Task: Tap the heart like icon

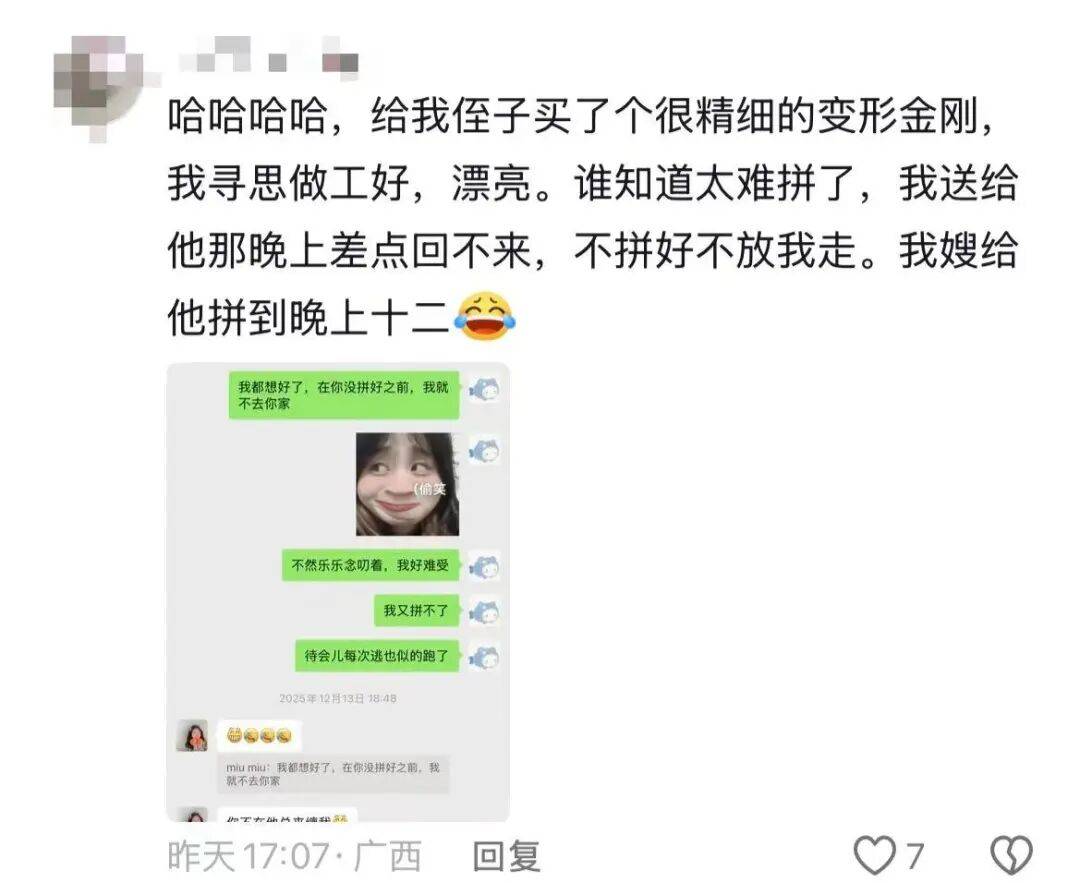Action: point(874,855)
